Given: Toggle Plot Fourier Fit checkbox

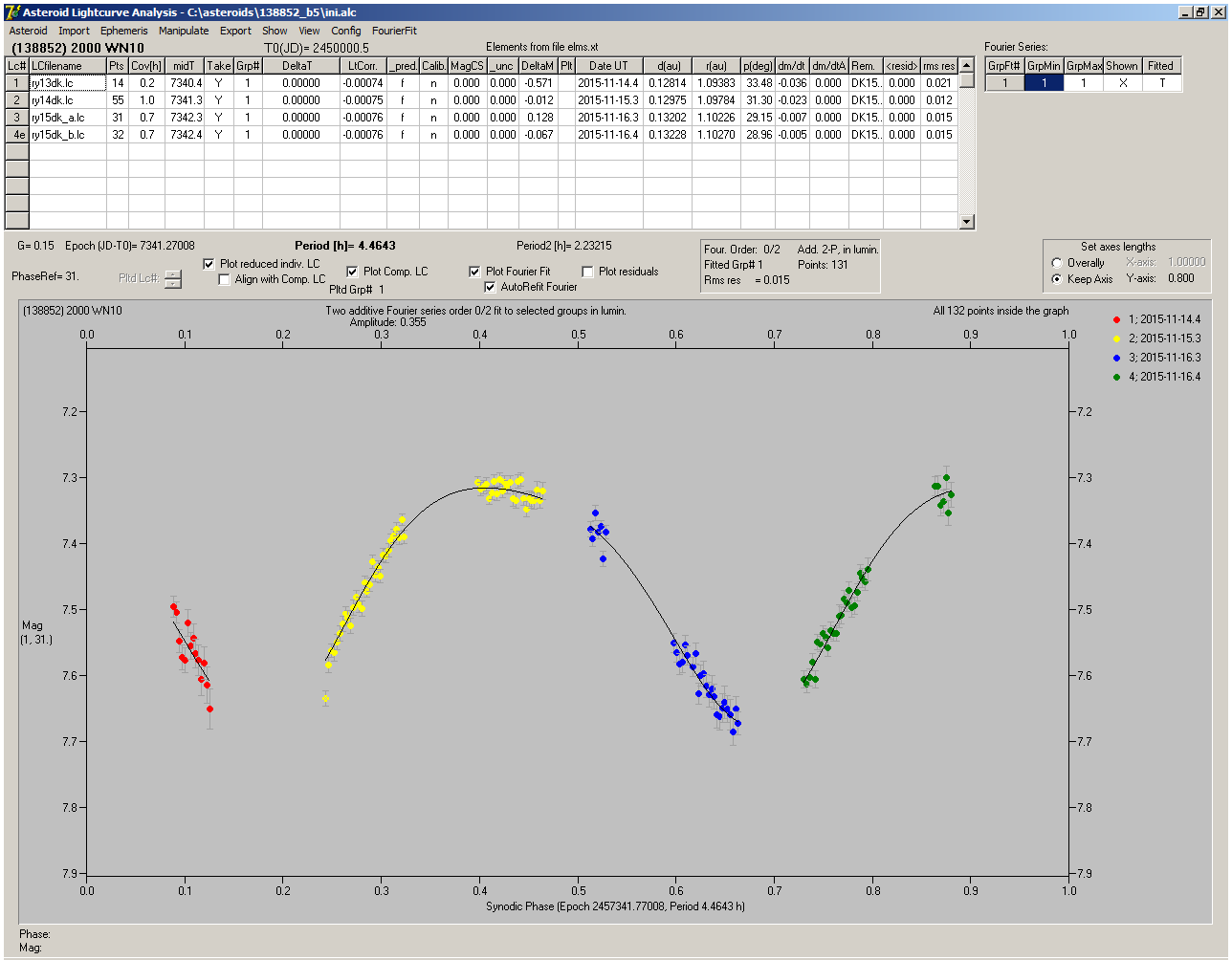Looking at the screenshot, I should pos(475,272).
